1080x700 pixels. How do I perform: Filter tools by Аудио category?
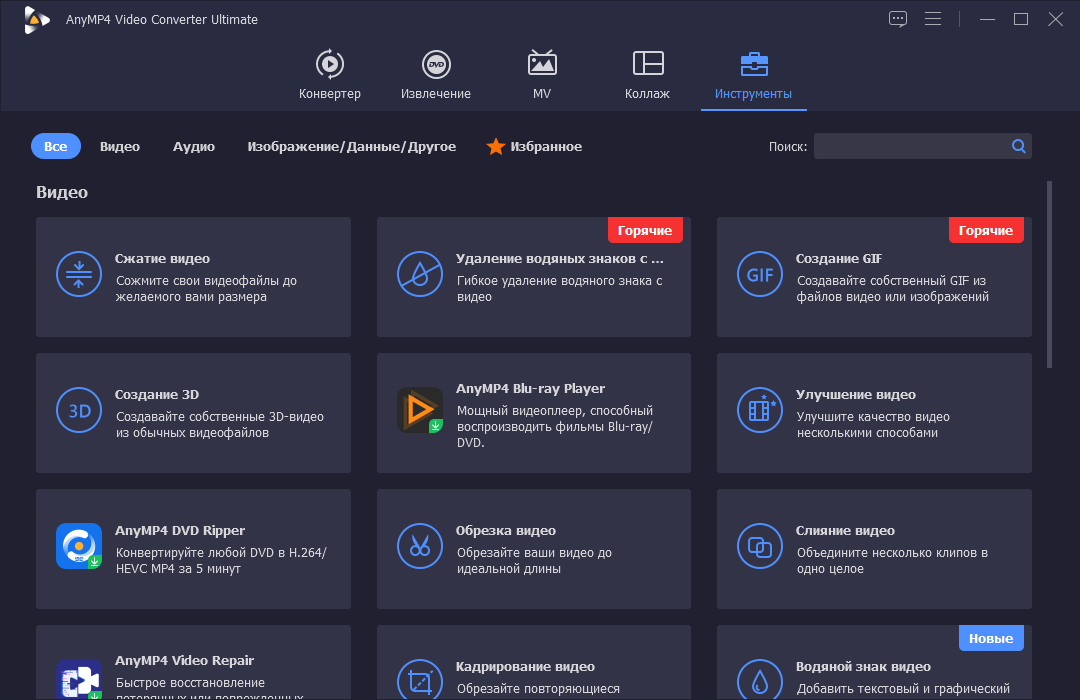(194, 146)
